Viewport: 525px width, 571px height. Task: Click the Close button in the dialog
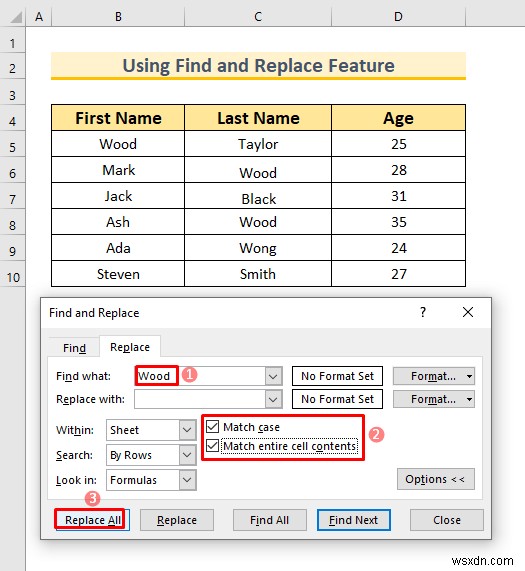(x=447, y=520)
